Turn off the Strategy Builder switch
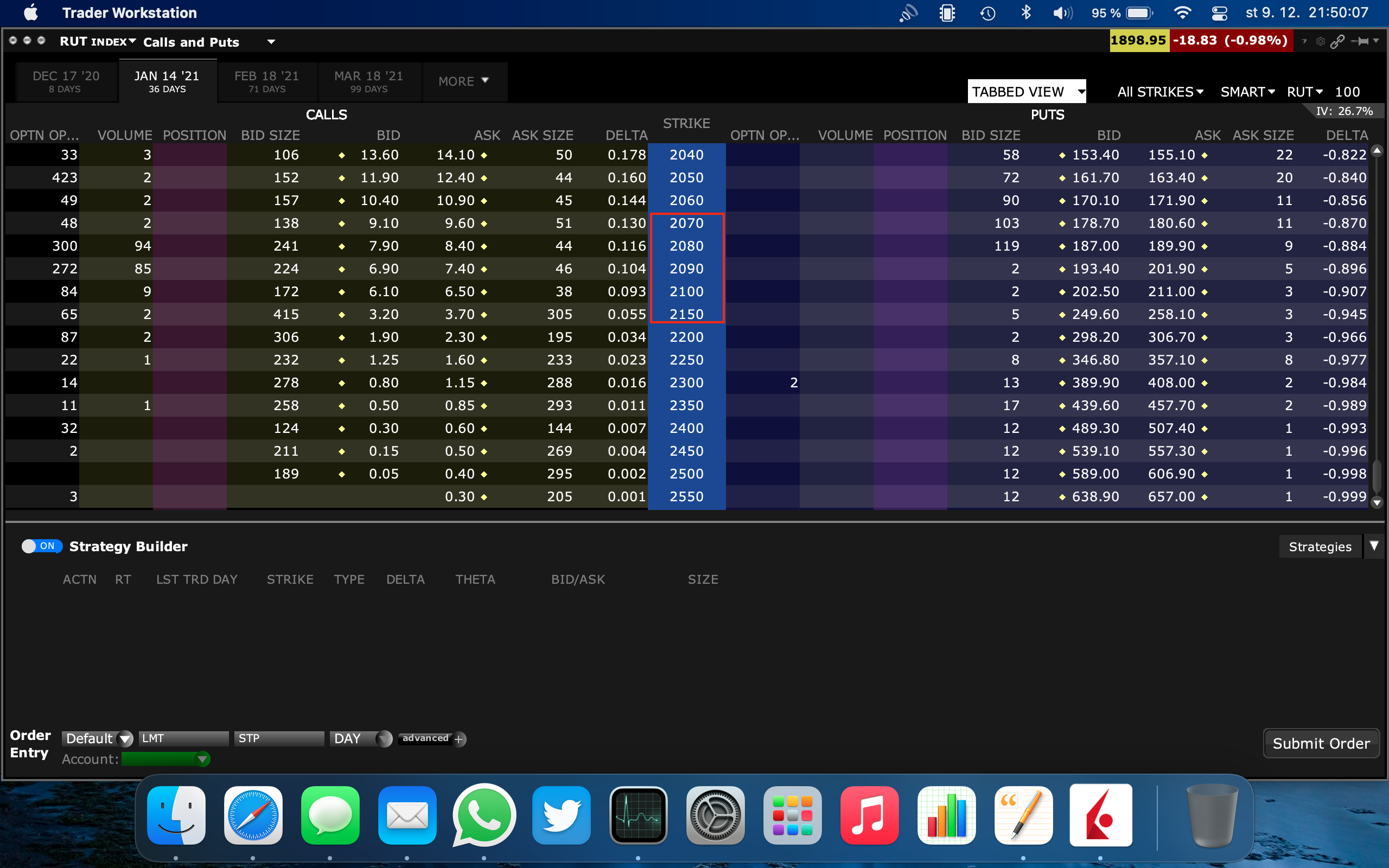Image resolution: width=1389 pixels, height=868 pixels. tap(41, 546)
